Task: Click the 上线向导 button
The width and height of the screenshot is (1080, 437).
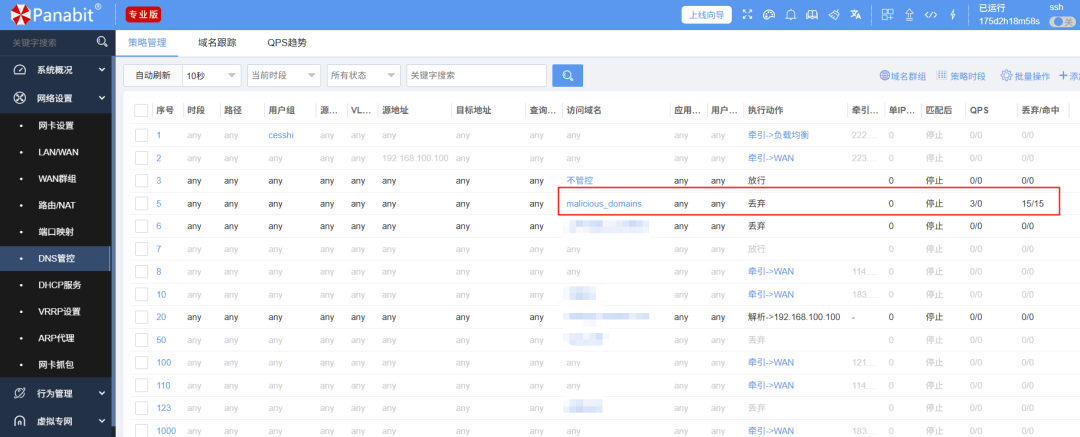Action: [x=707, y=14]
